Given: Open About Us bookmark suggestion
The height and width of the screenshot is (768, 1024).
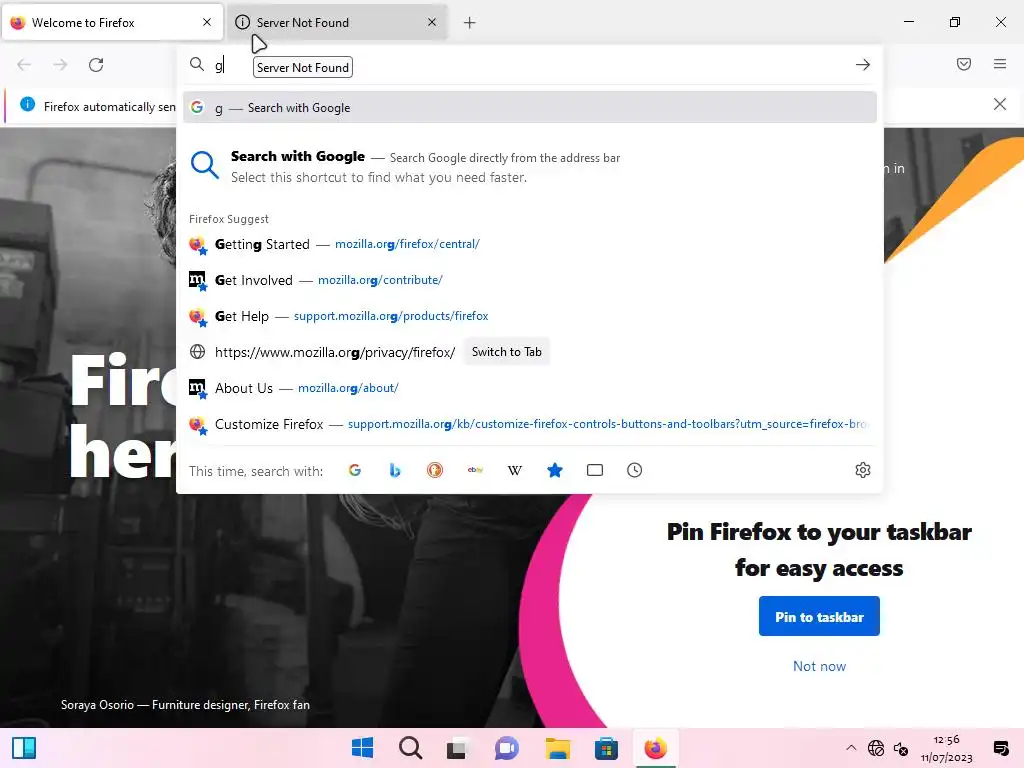Looking at the screenshot, I should (x=530, y=388).
